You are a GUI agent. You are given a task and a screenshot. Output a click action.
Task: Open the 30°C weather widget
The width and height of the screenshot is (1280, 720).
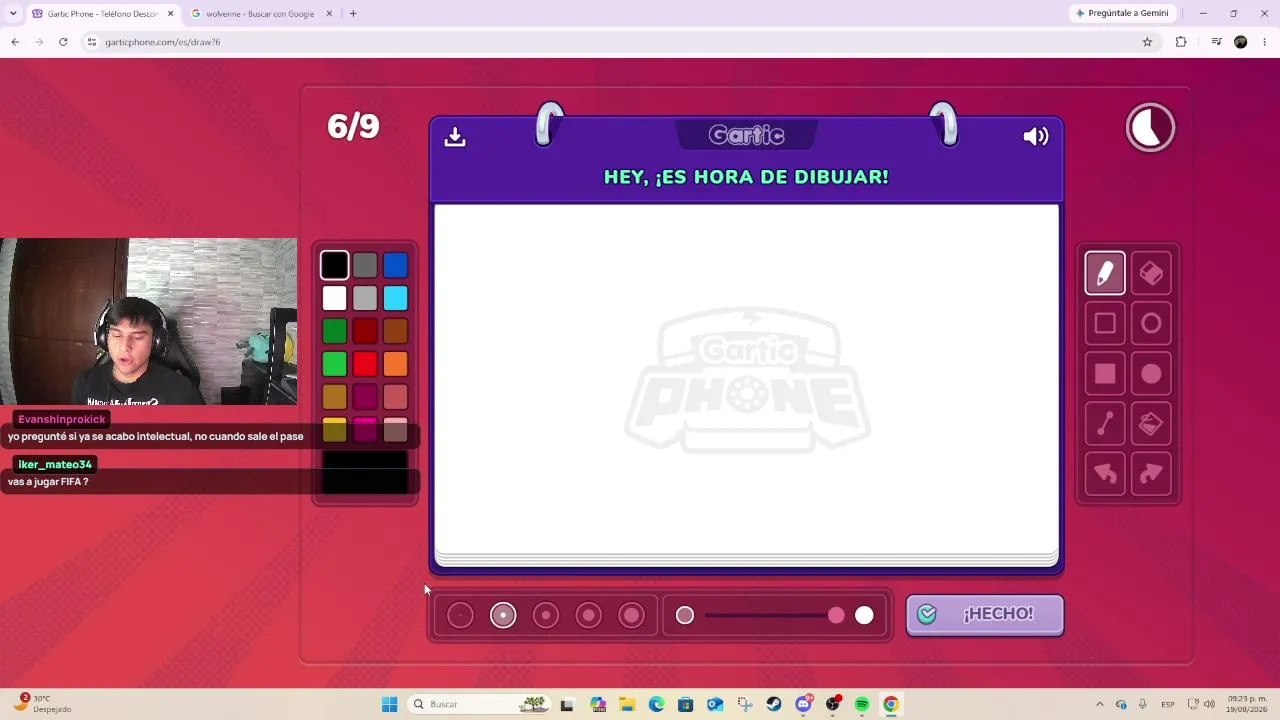pos(45,704)
